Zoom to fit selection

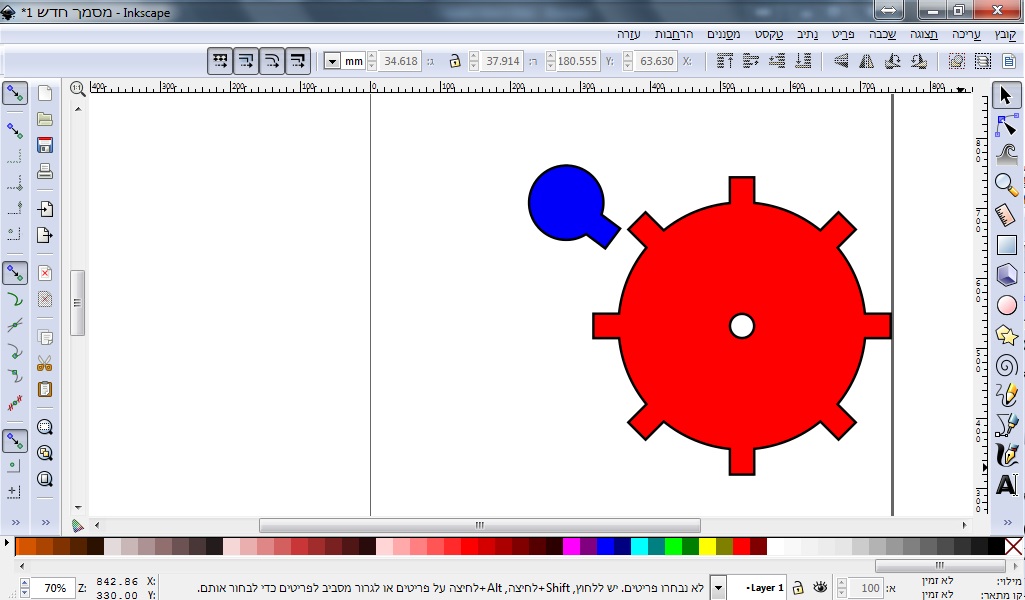44,427
